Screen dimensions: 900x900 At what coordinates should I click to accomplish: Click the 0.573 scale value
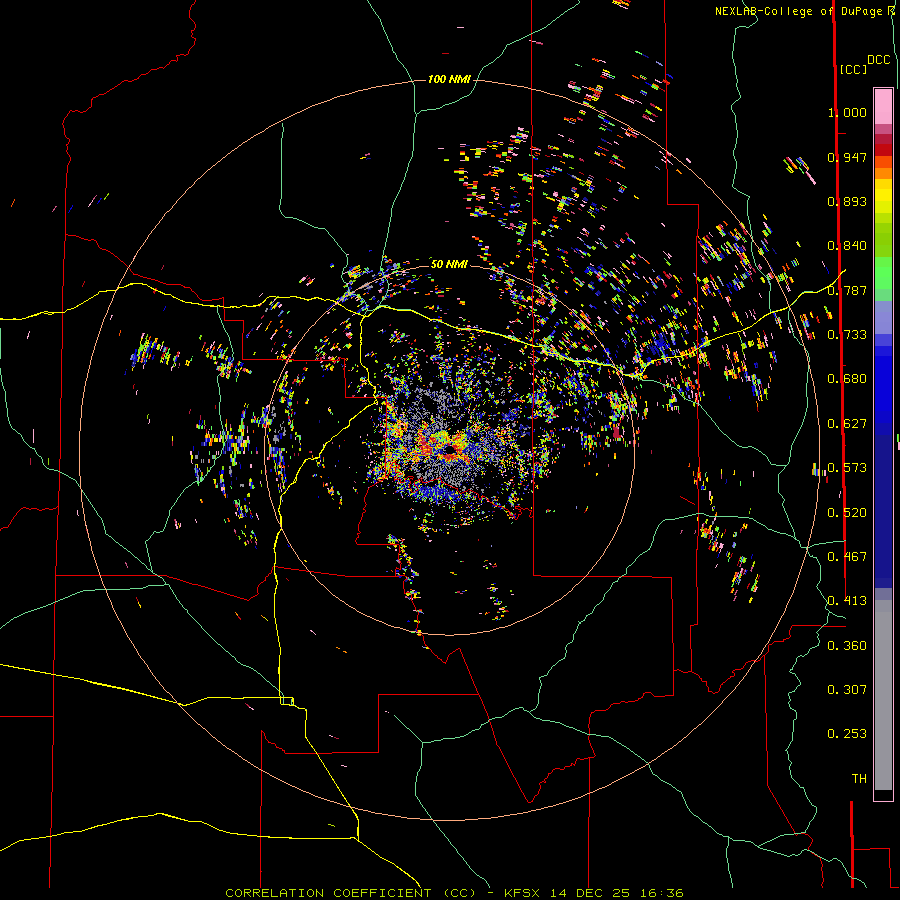pos(847,467)
